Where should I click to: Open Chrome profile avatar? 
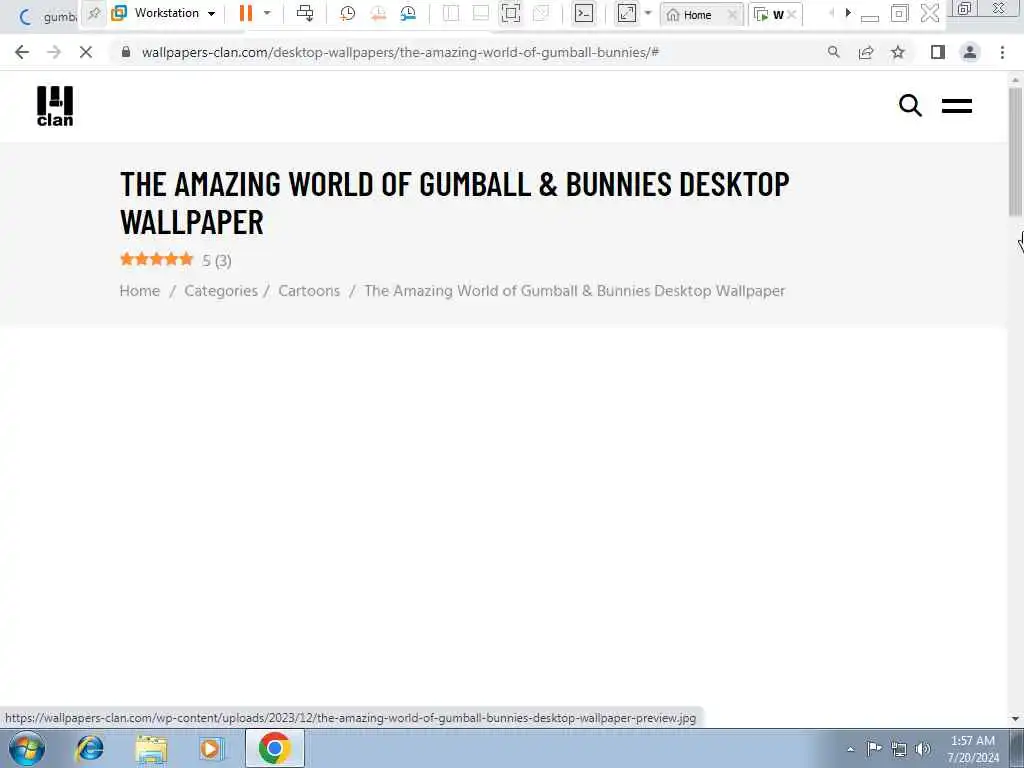pyautogui.click(x=970, y=52)
